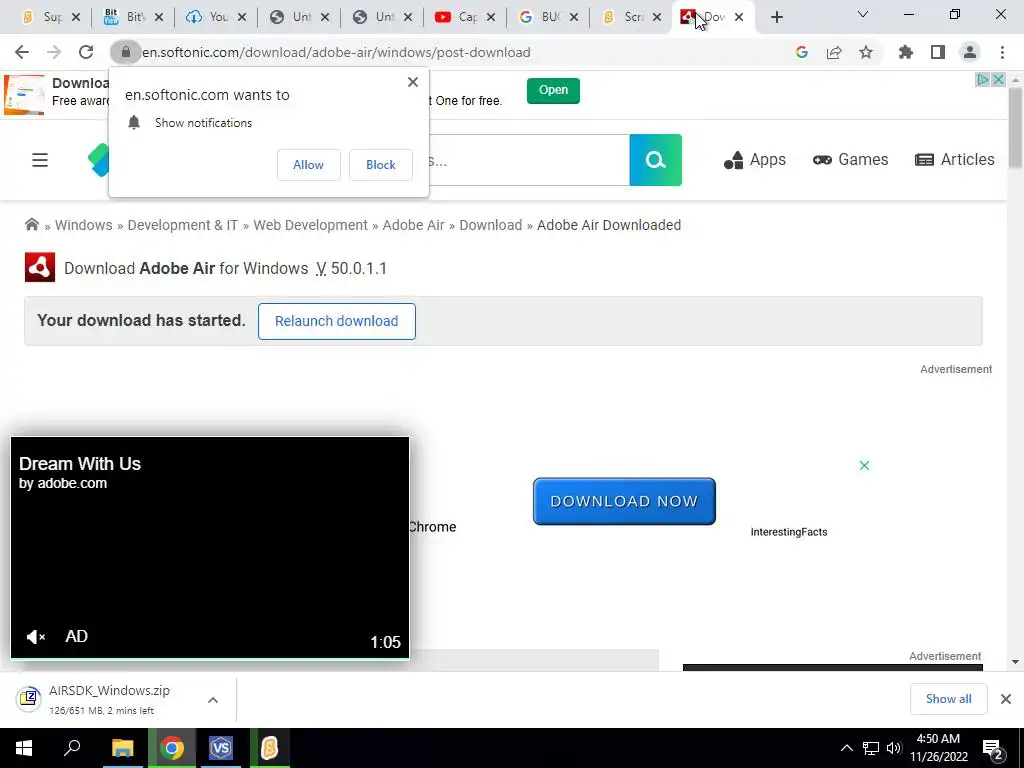Click the Softonic search magnifier button

point(656,160)
